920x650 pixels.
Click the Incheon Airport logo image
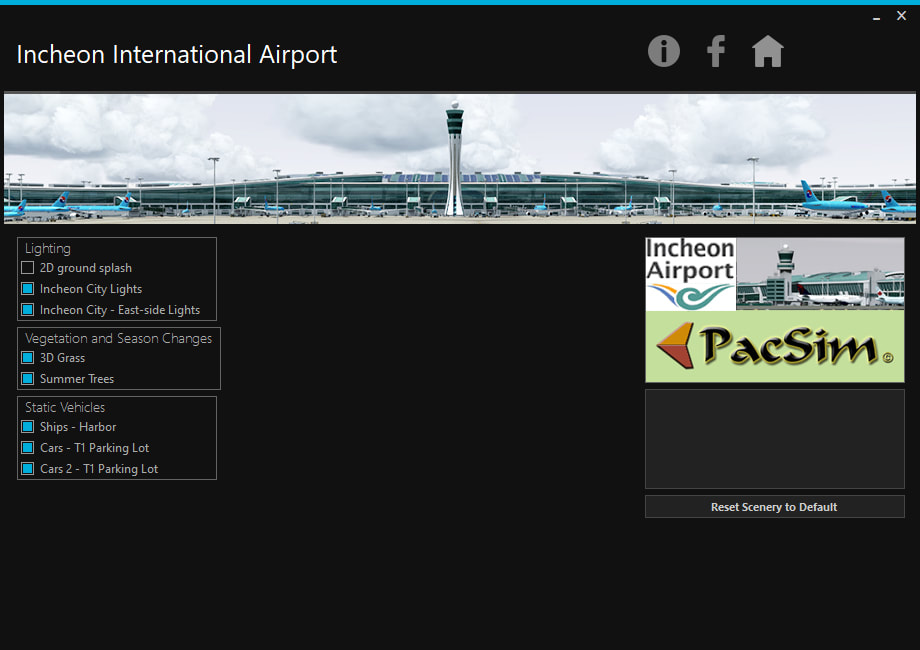pos(690,274)
